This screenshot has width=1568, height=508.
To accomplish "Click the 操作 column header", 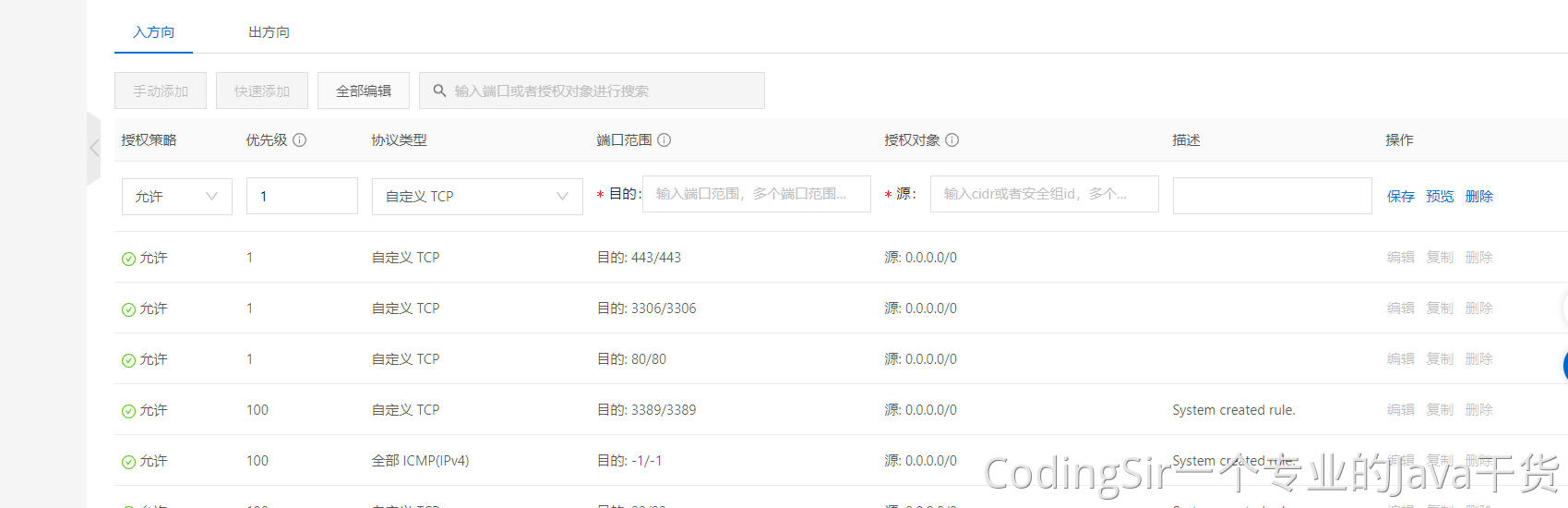I will pos(1399,140).
